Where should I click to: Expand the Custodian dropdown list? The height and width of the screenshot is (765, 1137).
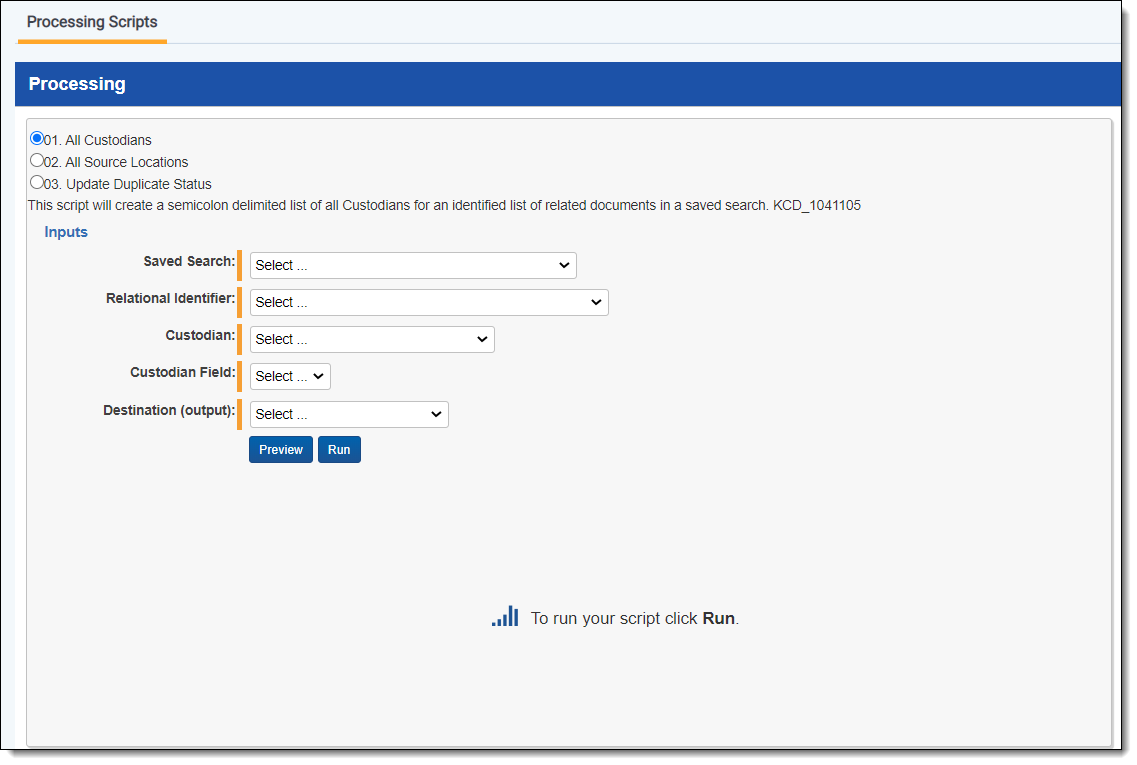[x=372, y=339]
